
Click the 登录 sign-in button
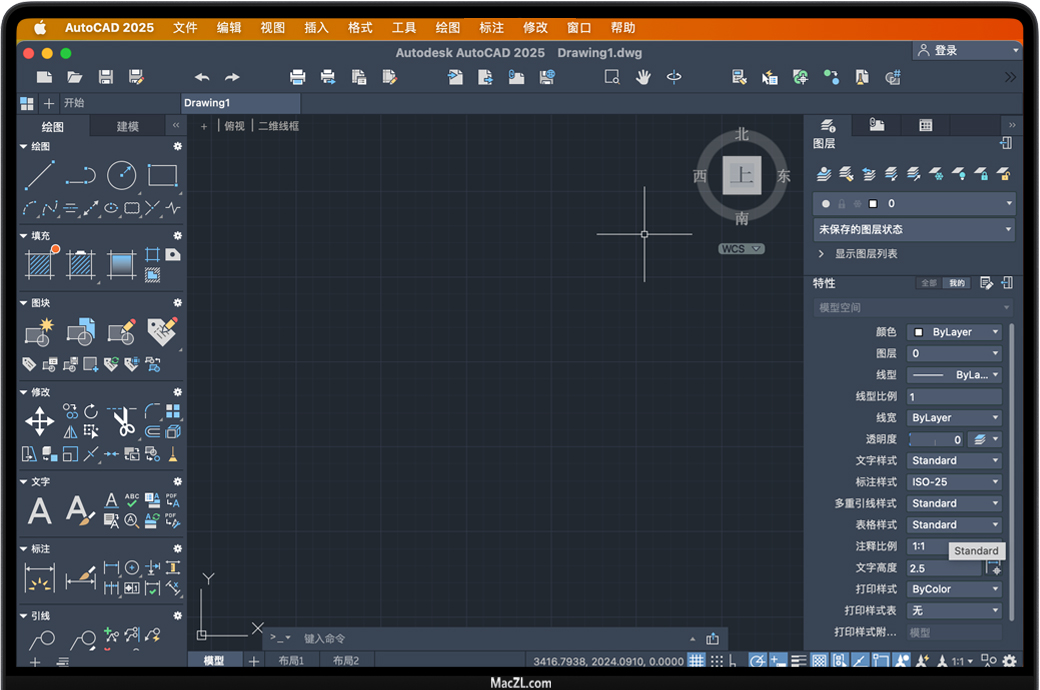[966, 50]
